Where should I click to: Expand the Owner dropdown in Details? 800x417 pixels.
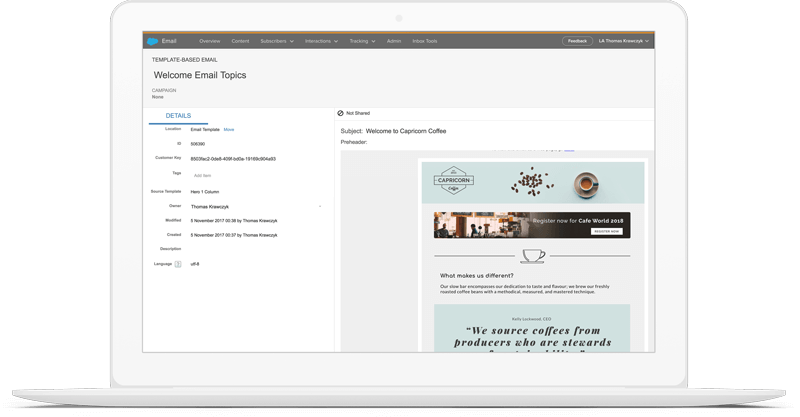tap(320, 206)
